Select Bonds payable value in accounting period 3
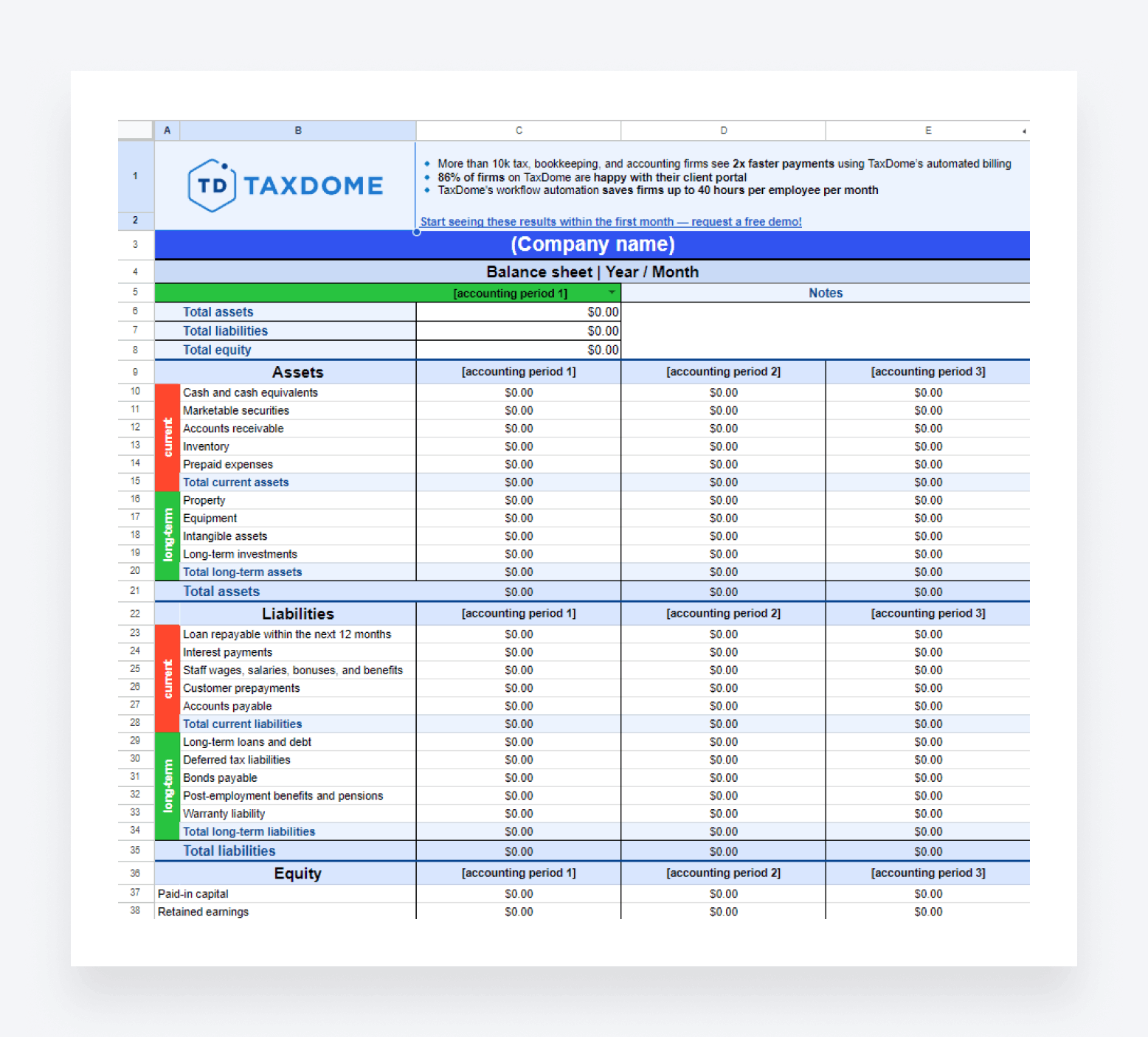Viewport: 1148px width, 1046px height. point(928,777)
